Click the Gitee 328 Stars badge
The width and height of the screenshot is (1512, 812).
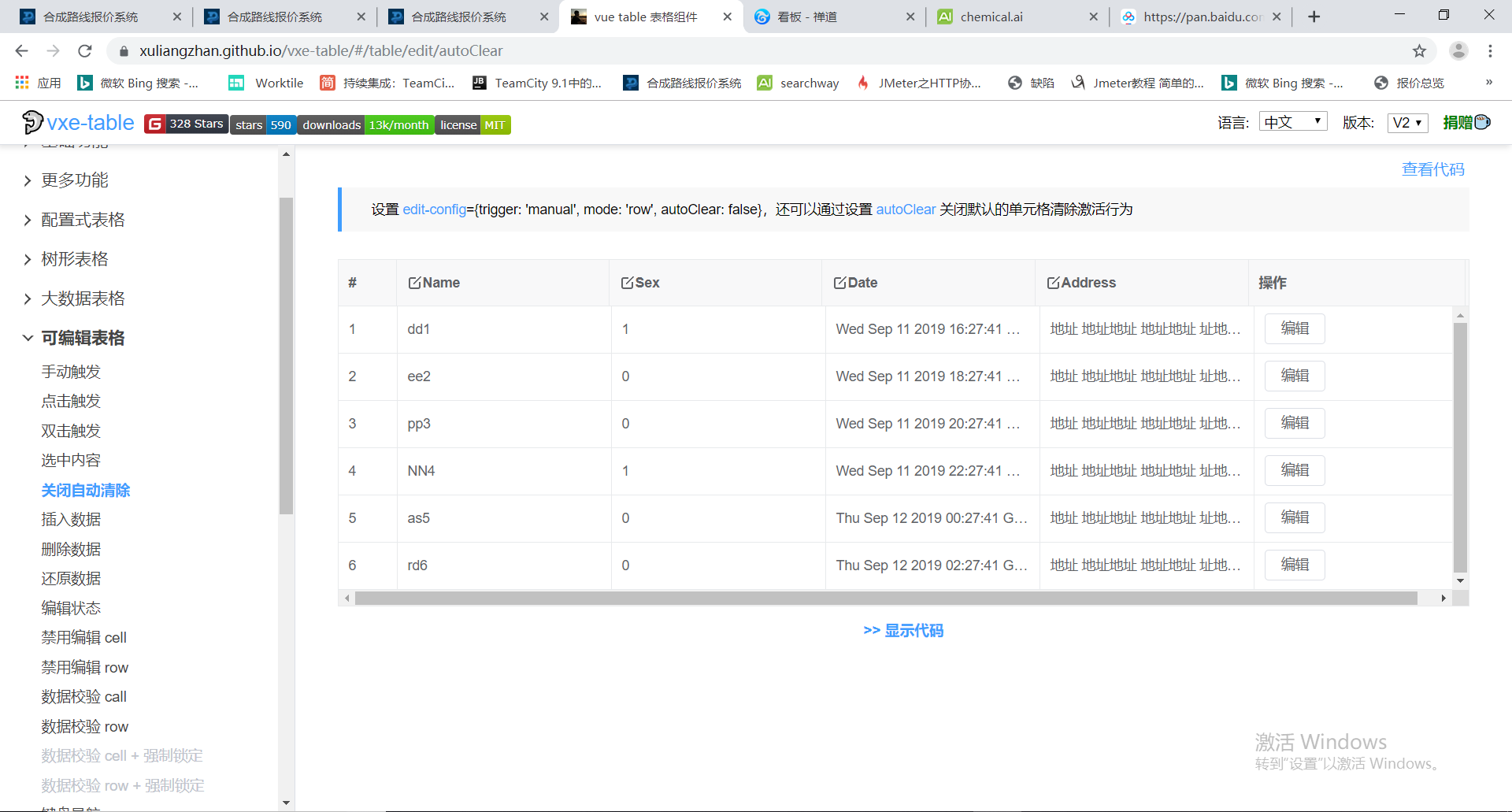(x=187, y=124)
